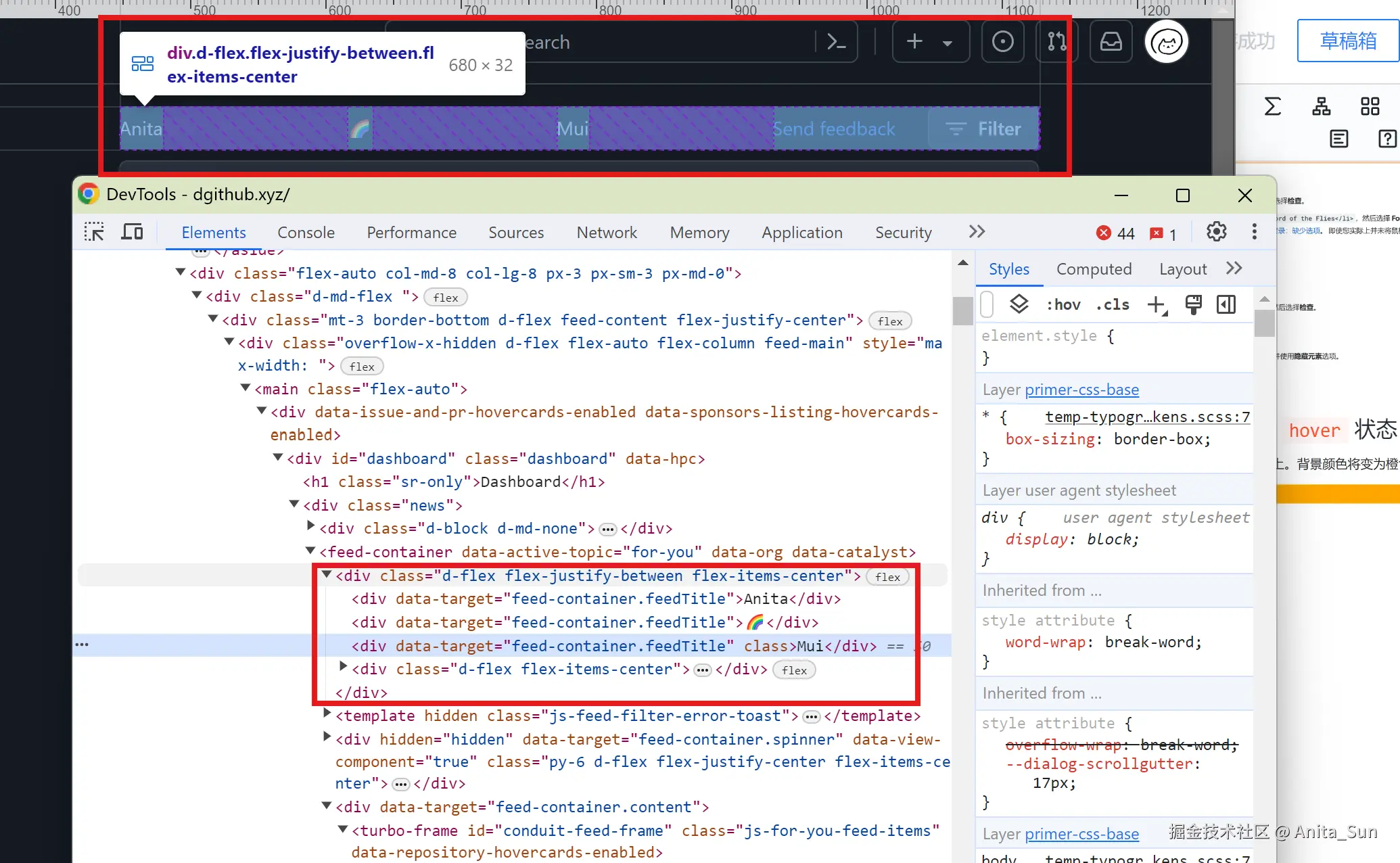Screen dimensions: 1400x863
Task: Switch to the Console tab
Action: (306, 233)
